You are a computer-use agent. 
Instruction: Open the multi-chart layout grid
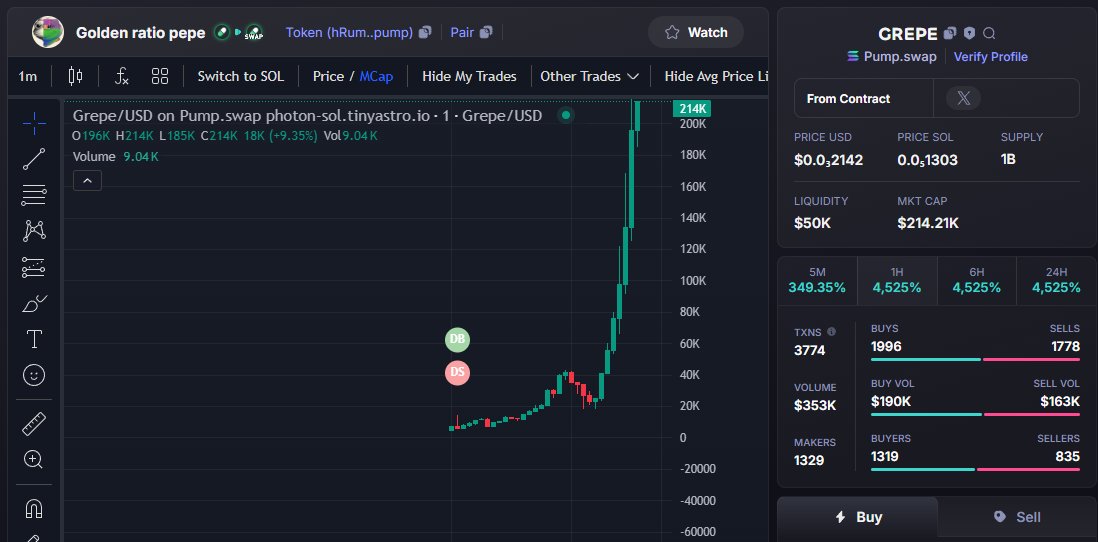point(160,76)
